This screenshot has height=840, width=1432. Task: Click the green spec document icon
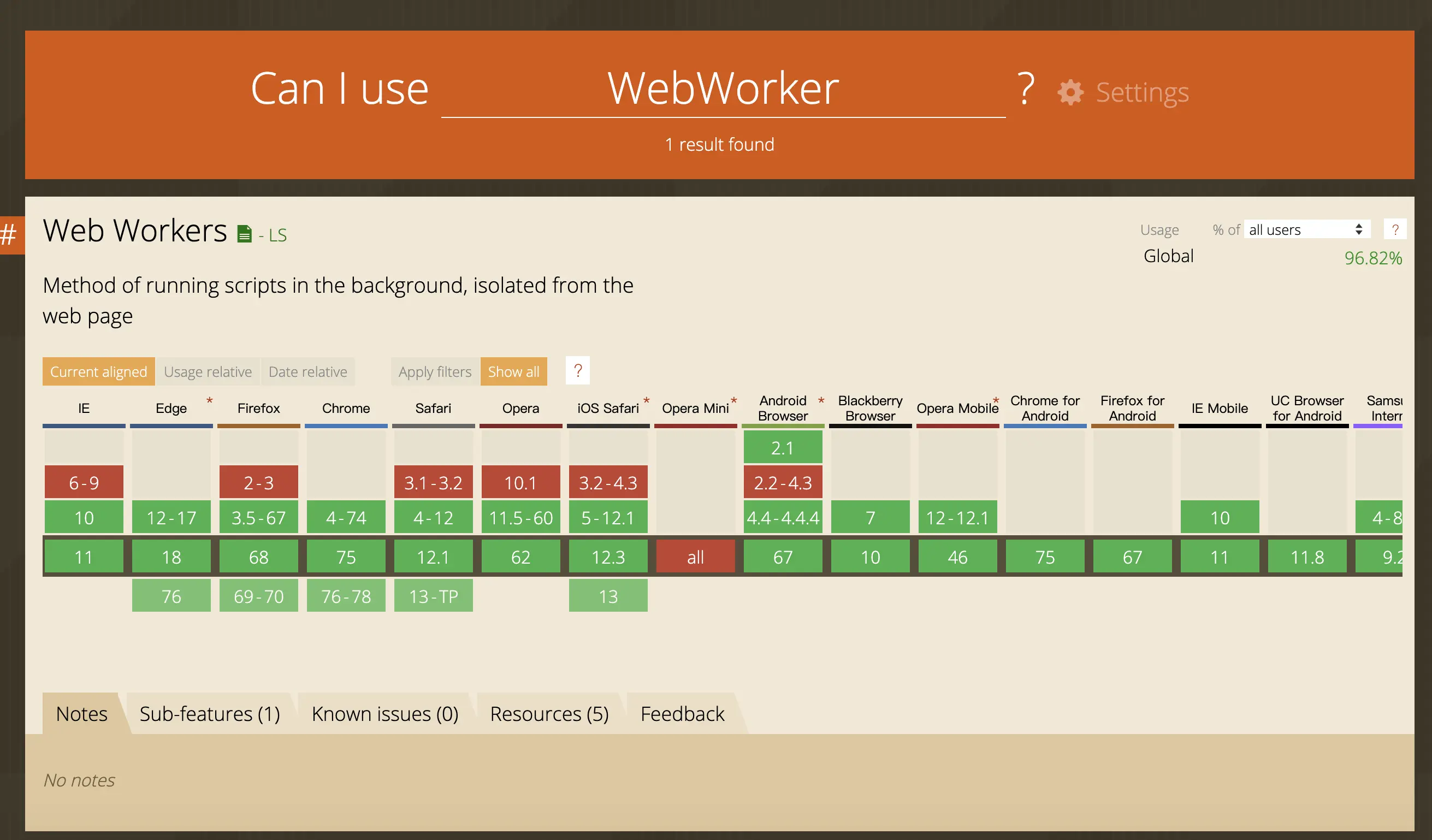click(244, 234)
